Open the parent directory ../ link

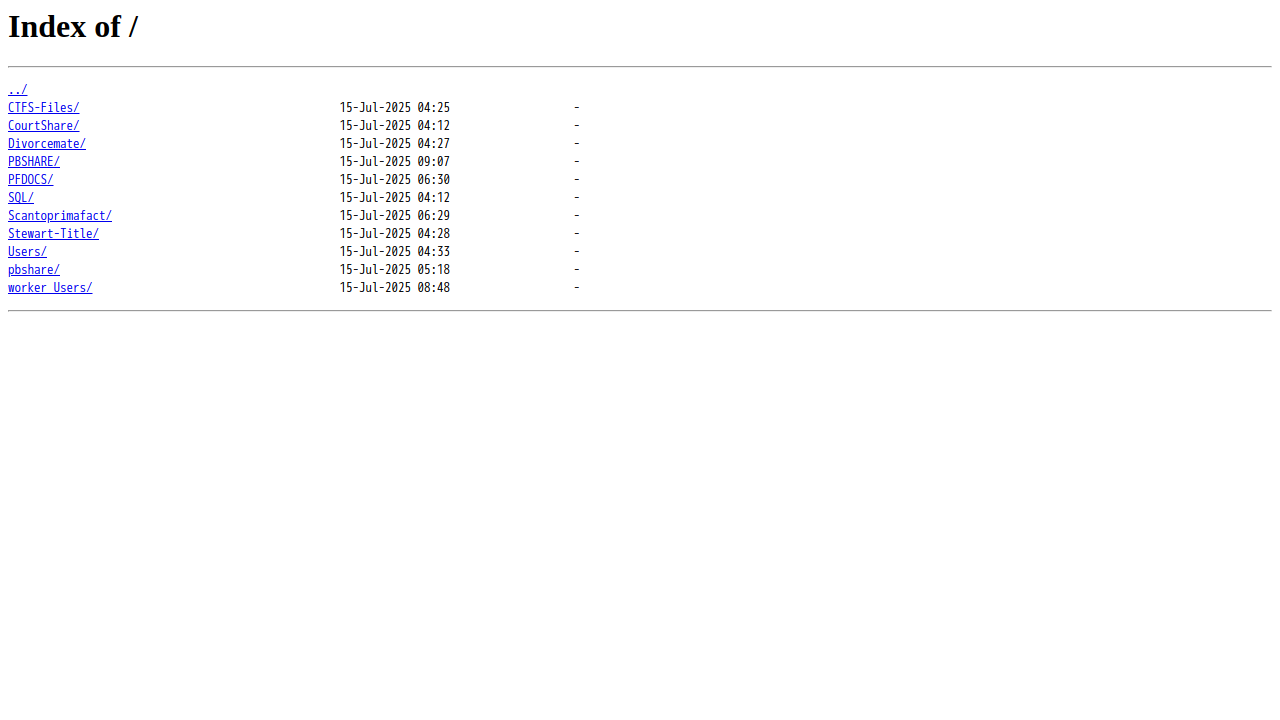[x=18, y=90]
